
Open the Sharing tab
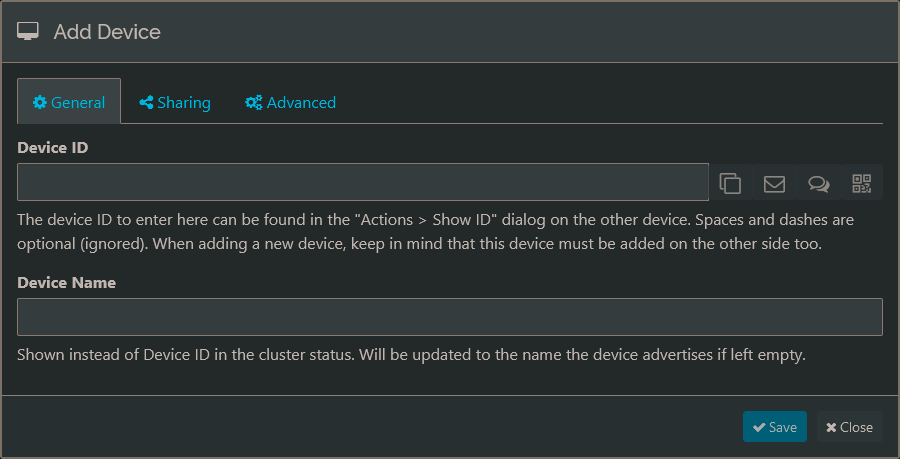[175, 102]
